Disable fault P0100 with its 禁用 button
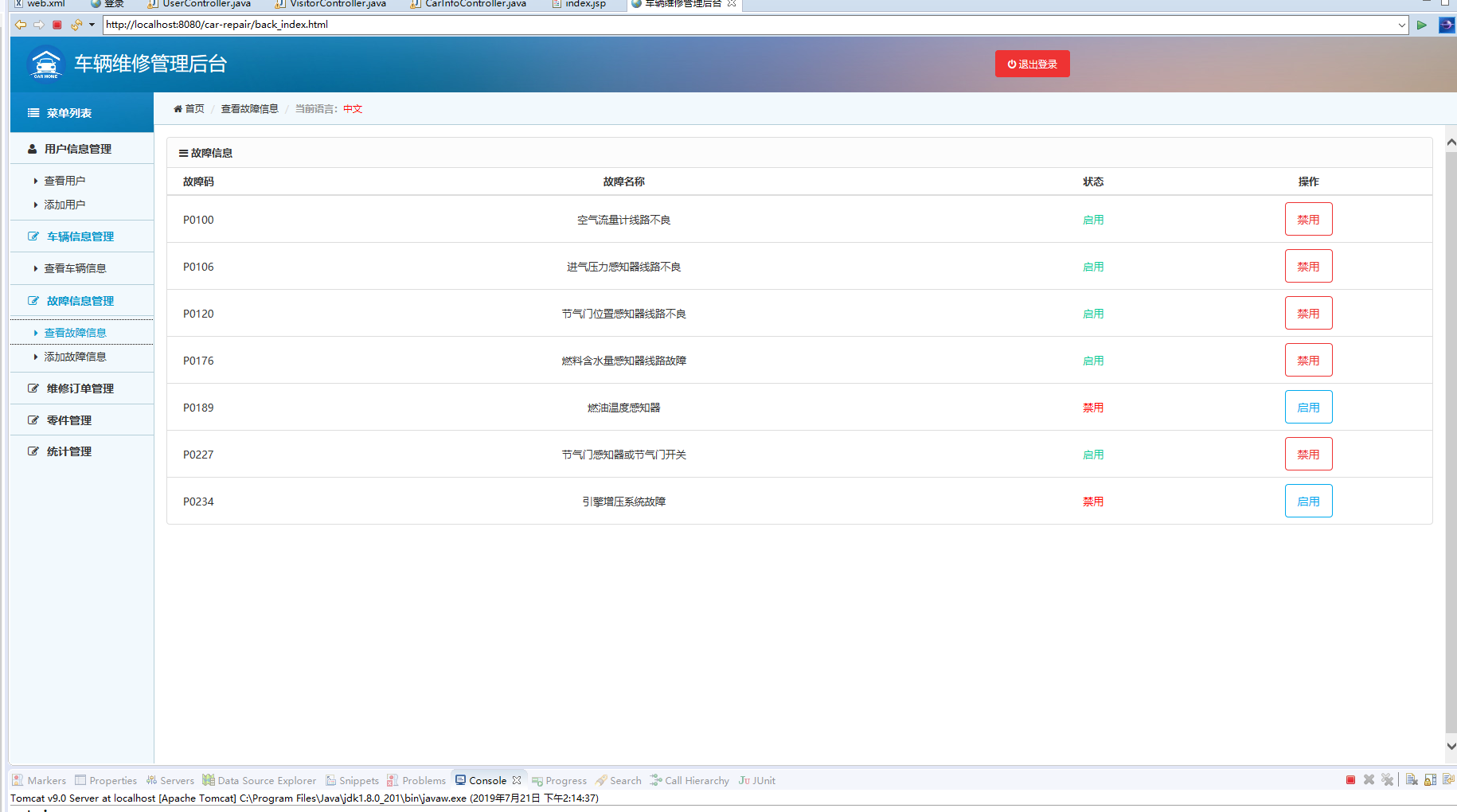The height and width of the screenshot is (812, 1457). (1308, 219)
